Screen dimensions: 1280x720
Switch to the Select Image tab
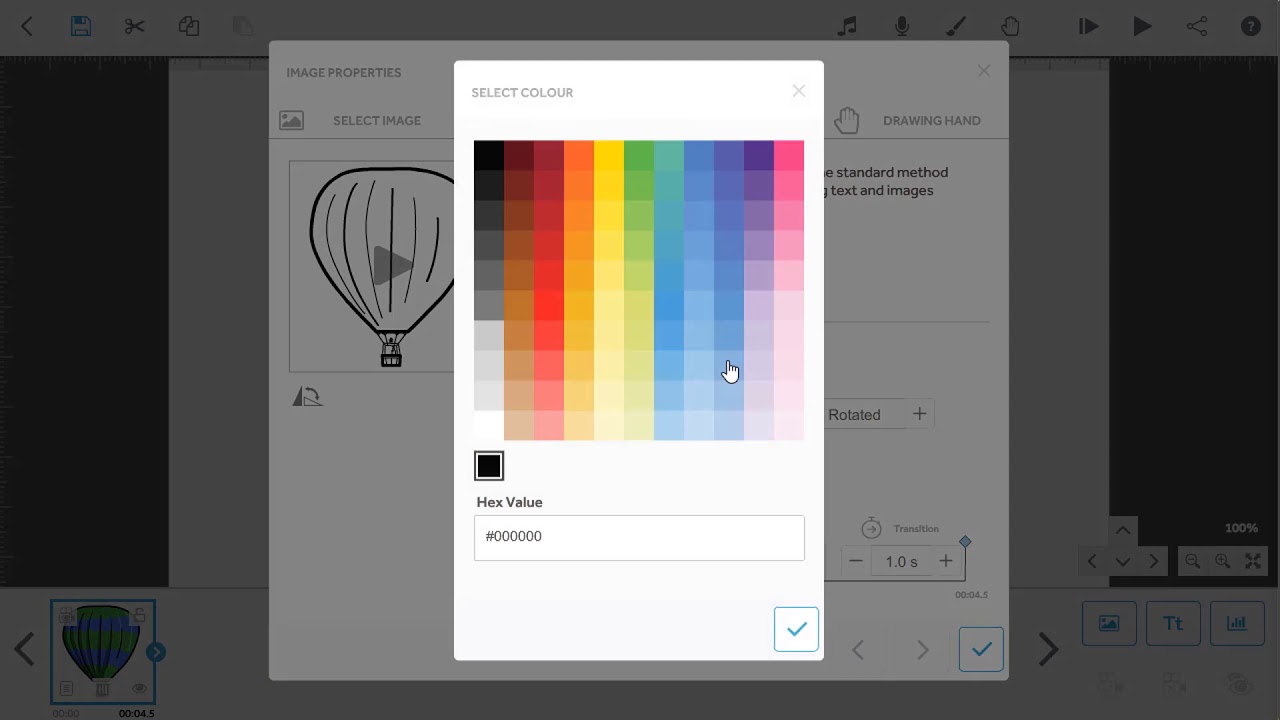point(377,121)
